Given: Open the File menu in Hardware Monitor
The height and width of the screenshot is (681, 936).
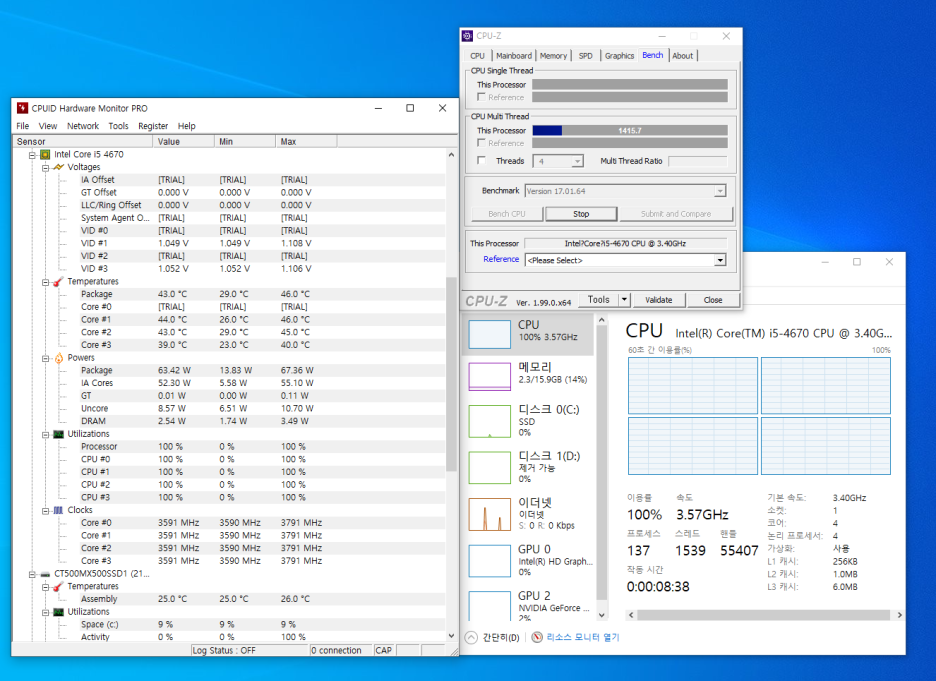Looking at the screenshot, I should coord(23,126).
